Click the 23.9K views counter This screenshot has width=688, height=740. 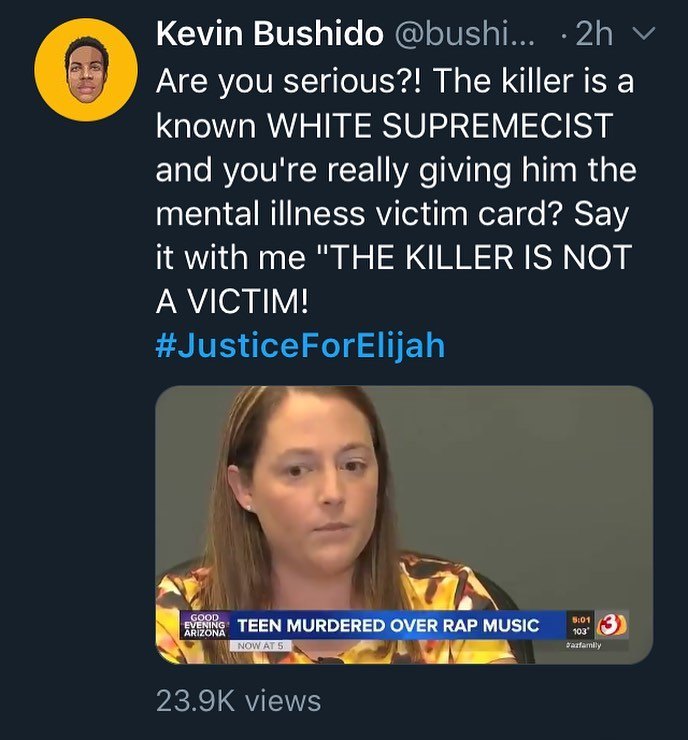coord(239,700)
